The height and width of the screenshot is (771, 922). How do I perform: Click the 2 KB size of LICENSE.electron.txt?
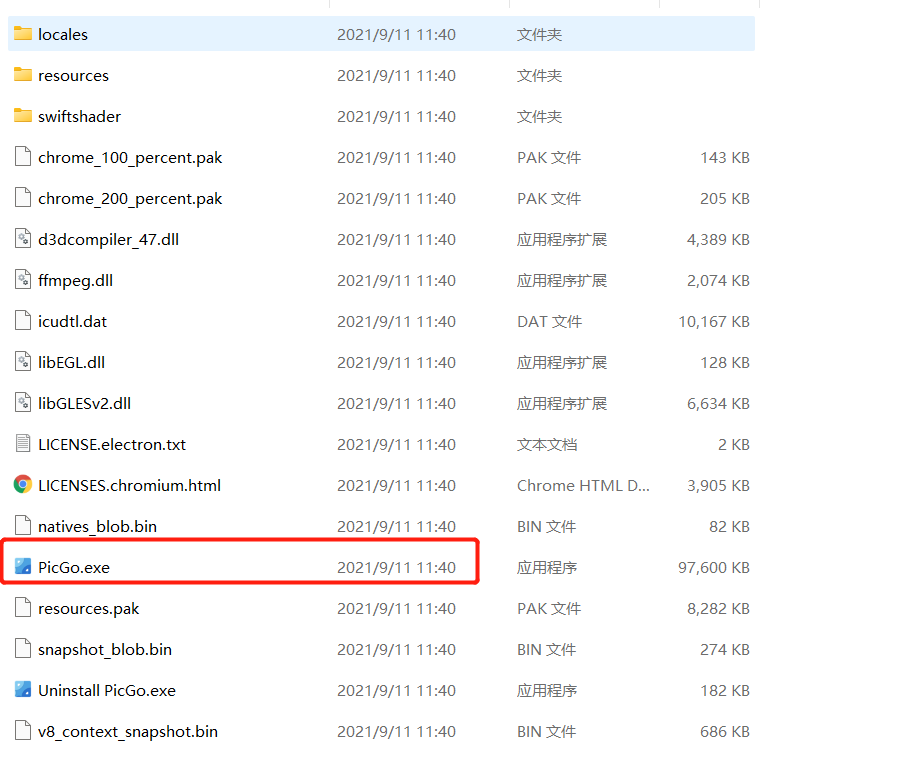pos(734,445)
